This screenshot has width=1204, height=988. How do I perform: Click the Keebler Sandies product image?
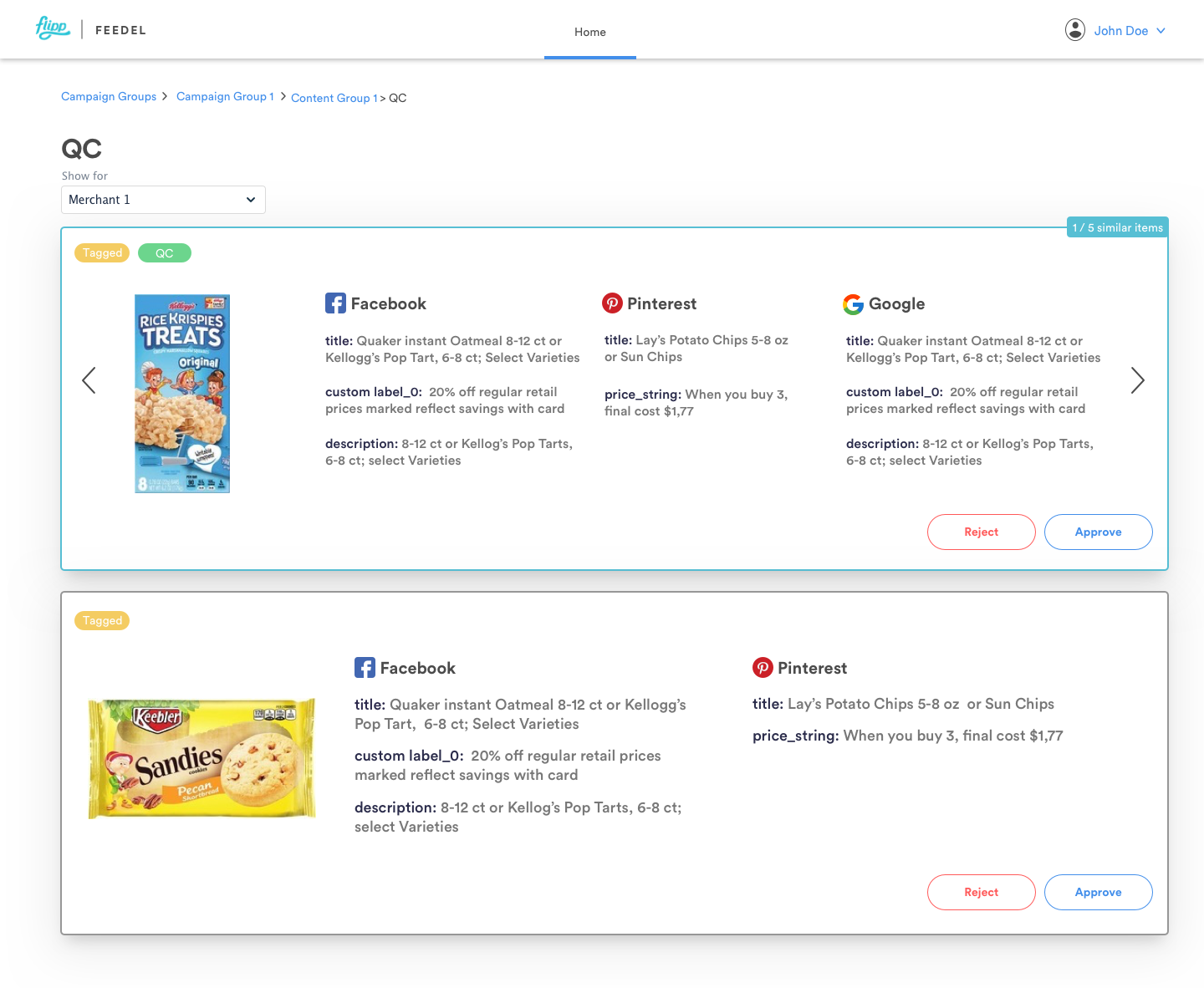(x=202, y=758)
